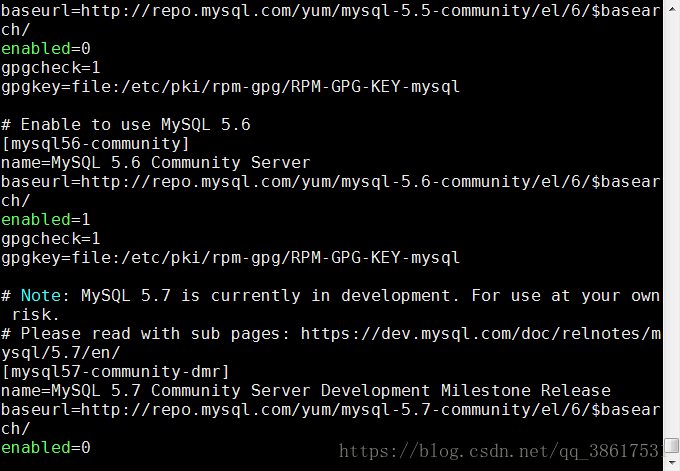Click the gpgkey line above the '# Note' comment
680x471 pixels.
[230, 258]
